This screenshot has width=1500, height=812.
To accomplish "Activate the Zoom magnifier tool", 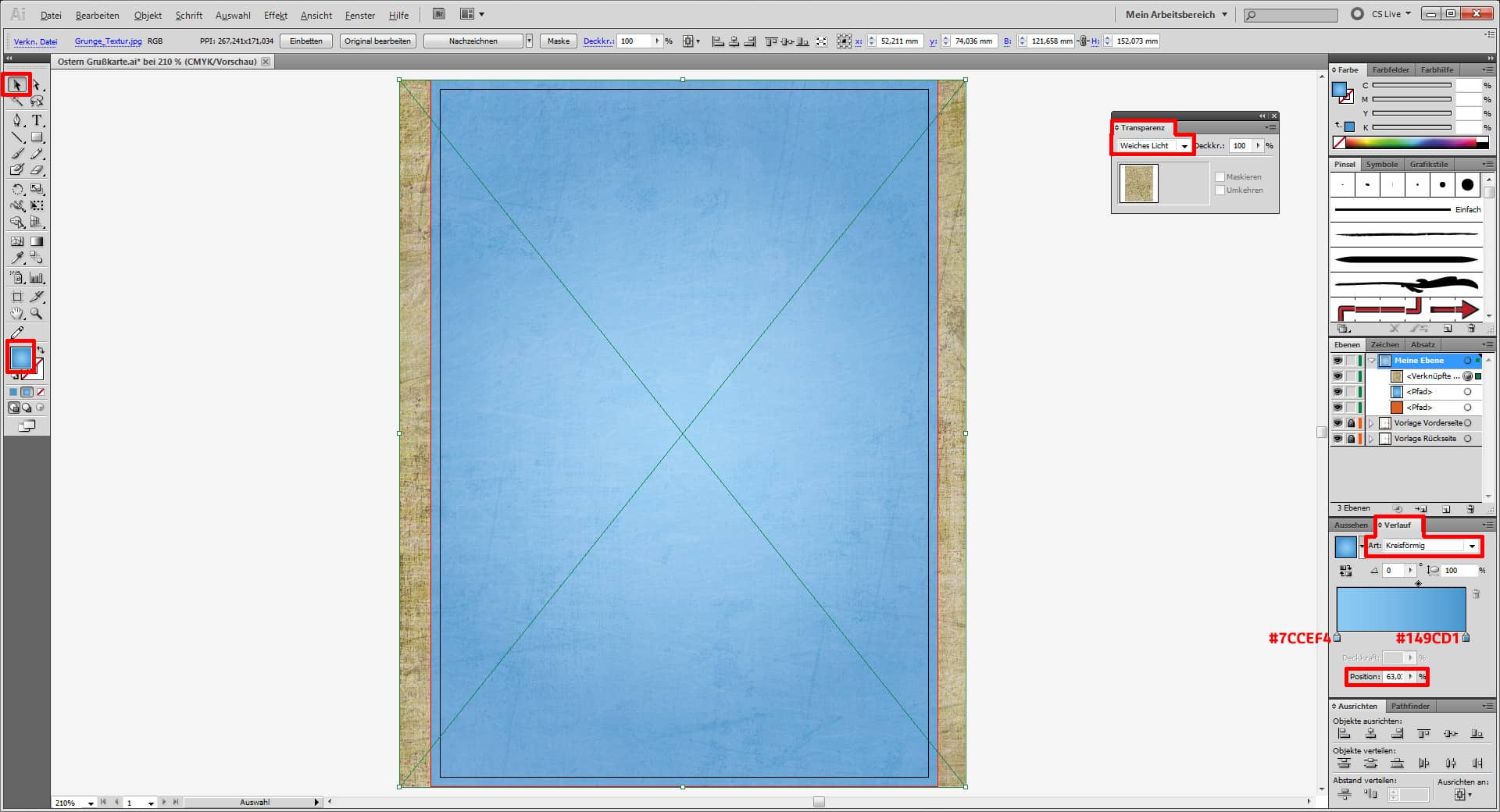I will 37,314.
